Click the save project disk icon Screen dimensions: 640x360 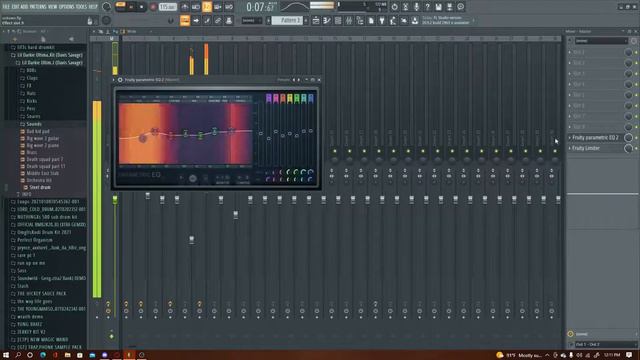click(438, 7)
